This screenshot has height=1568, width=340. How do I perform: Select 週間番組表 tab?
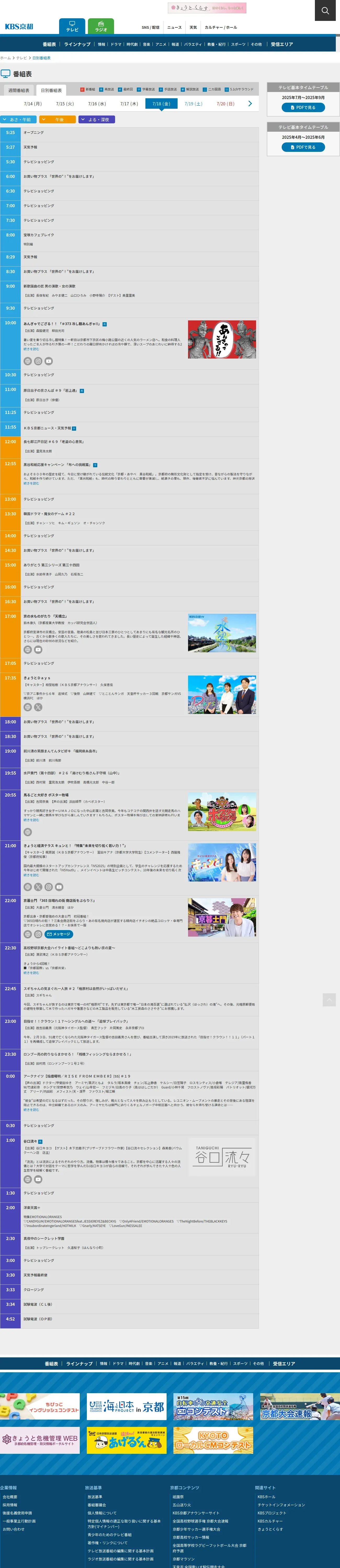click(19, 90)
